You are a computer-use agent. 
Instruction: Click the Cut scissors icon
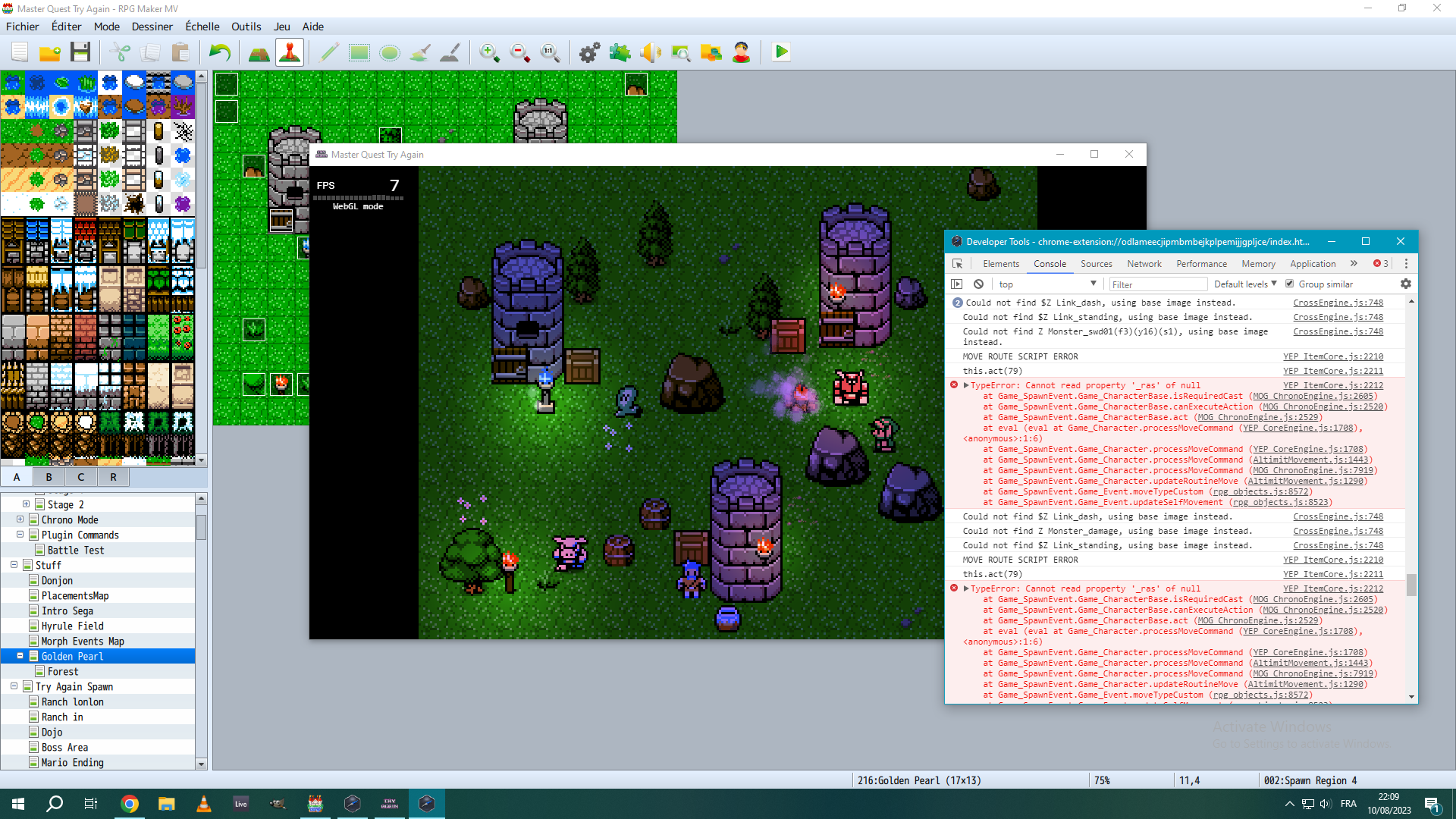(x=120, y=52)
